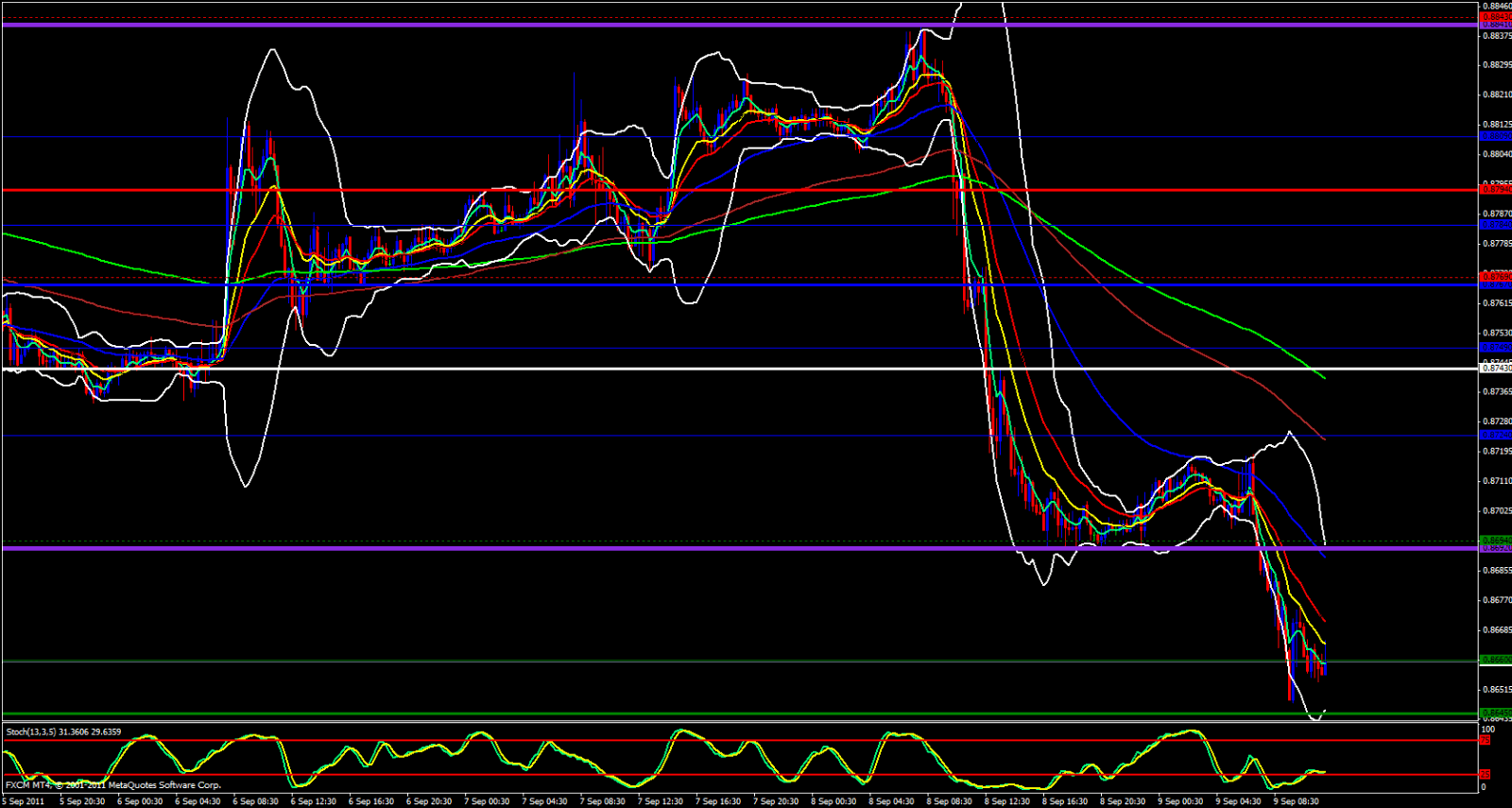The width and height of the screenshot is (1512, 808).
Task: Click the 8 Sep 12:30 time label
Action: pos(1007,801)
